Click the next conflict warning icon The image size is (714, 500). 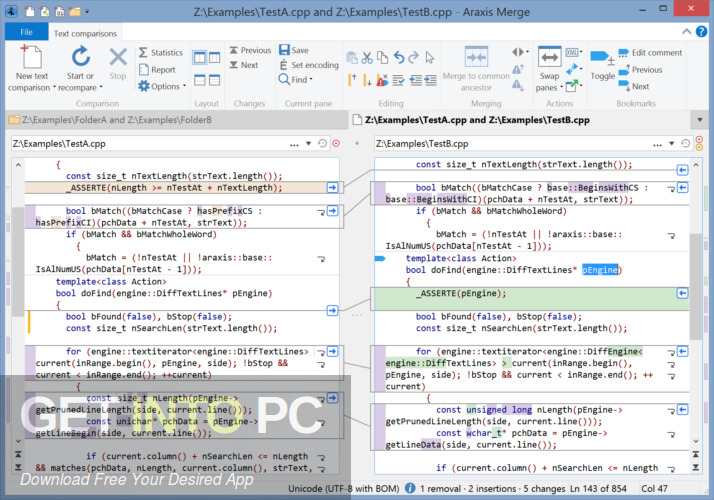[517, 85]
